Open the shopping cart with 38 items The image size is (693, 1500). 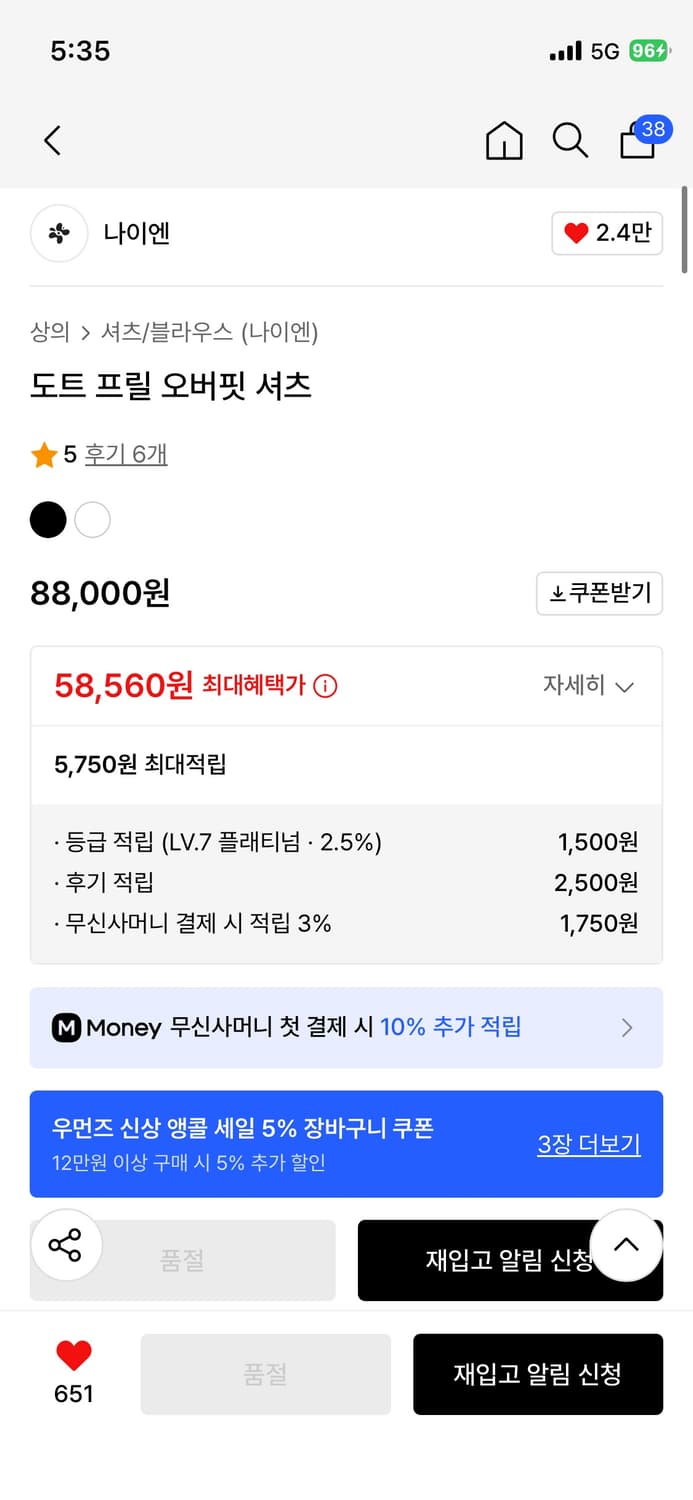click(637, 141)
